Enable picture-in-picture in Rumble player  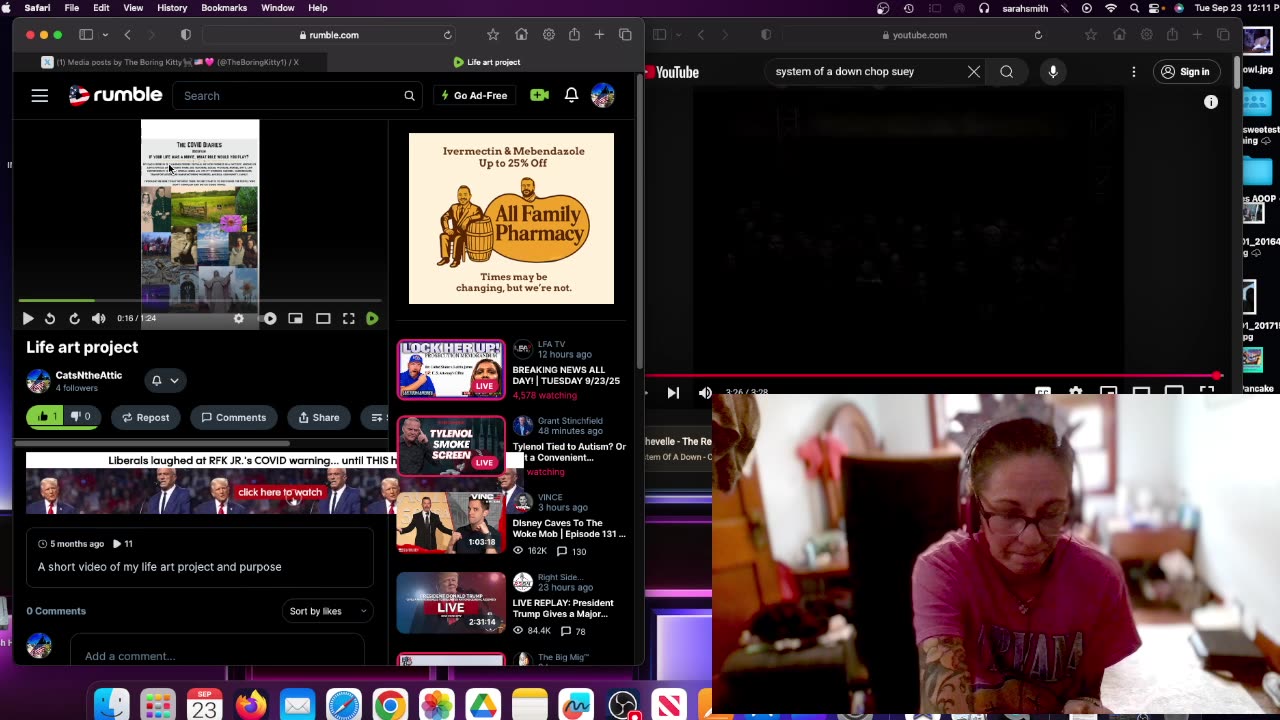[x=295, y=318]
